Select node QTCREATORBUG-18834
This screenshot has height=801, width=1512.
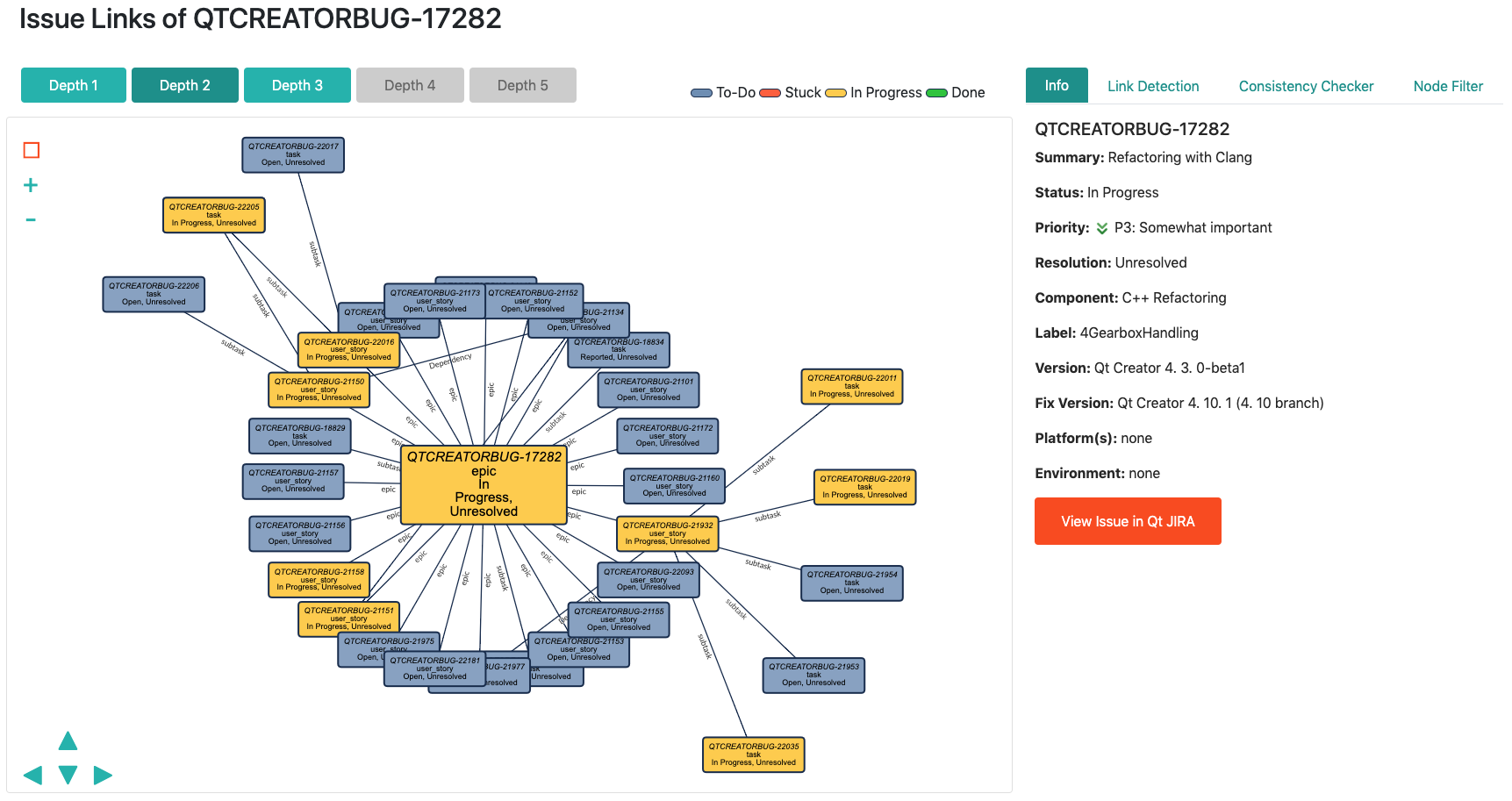(619, 349)
